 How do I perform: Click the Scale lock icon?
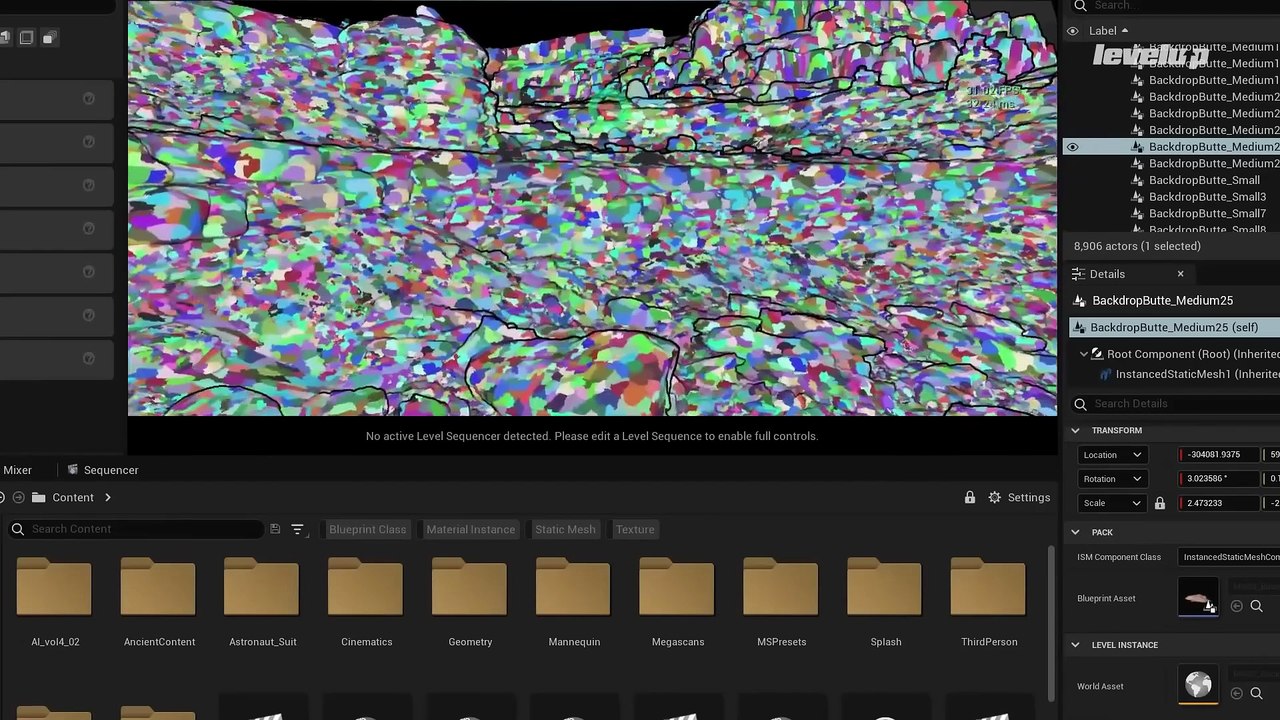[x=1159, y=503]
